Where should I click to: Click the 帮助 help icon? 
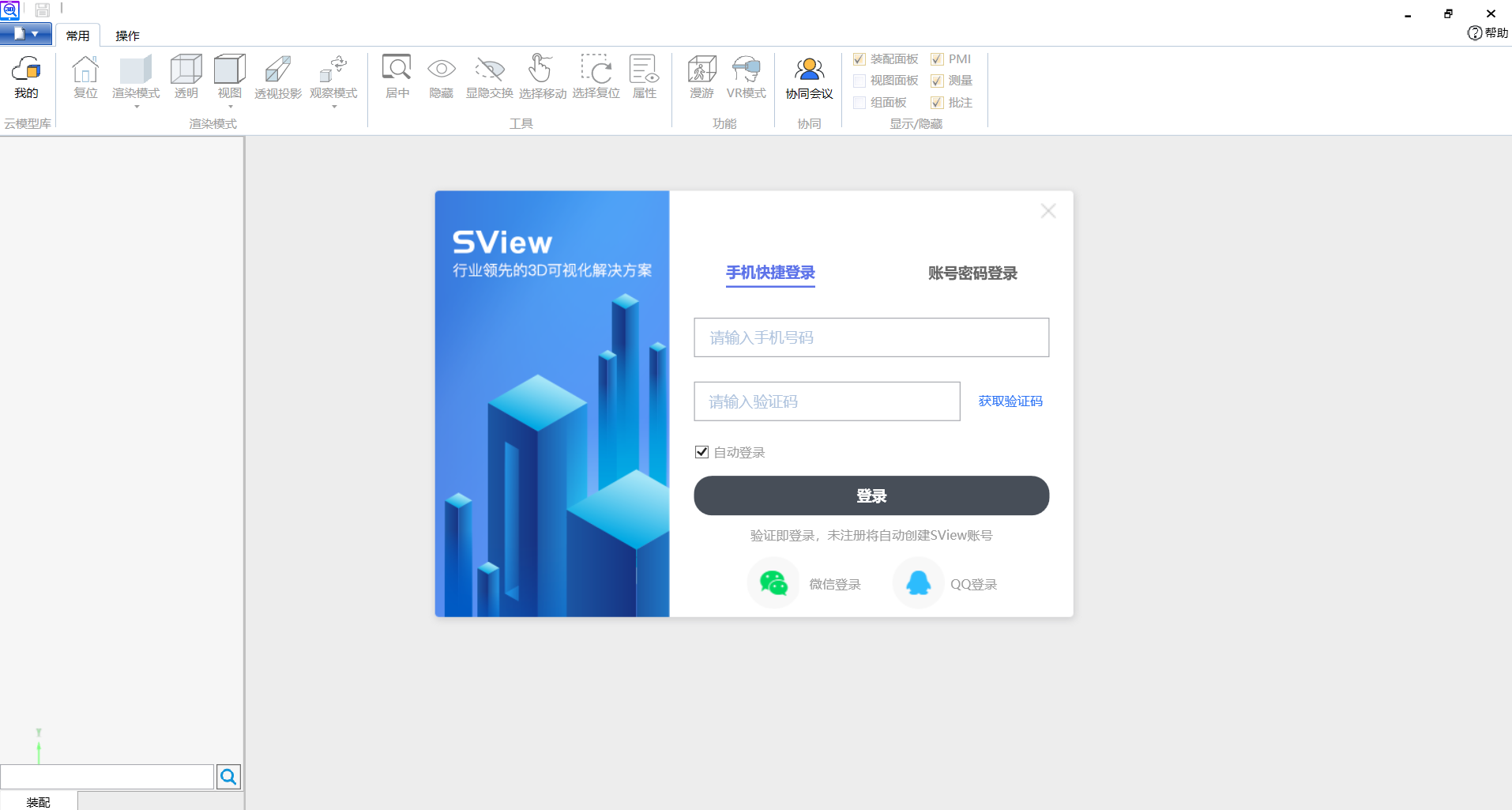point(1475,32)
